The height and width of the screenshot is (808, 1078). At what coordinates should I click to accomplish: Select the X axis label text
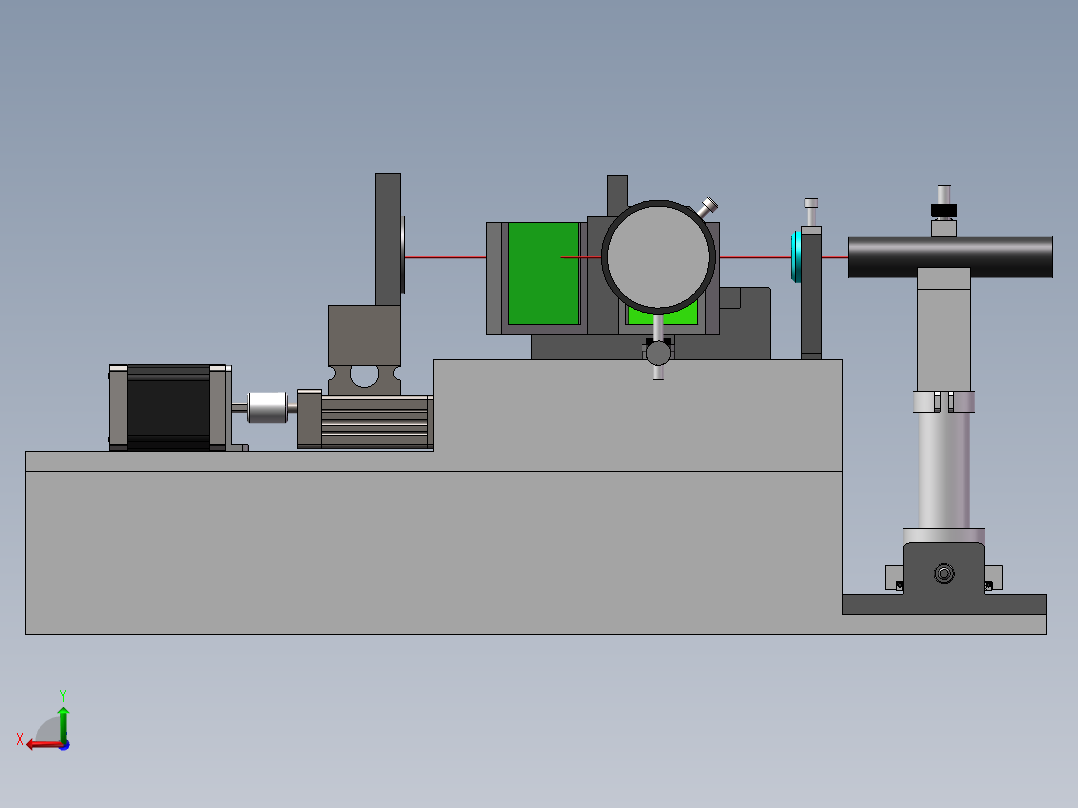pyautogui.click(x=20, y=740)
